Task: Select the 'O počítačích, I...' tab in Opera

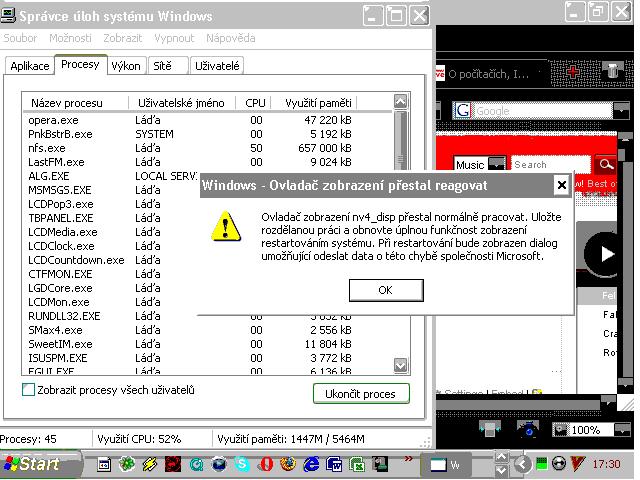Action: tap(490, 74)
